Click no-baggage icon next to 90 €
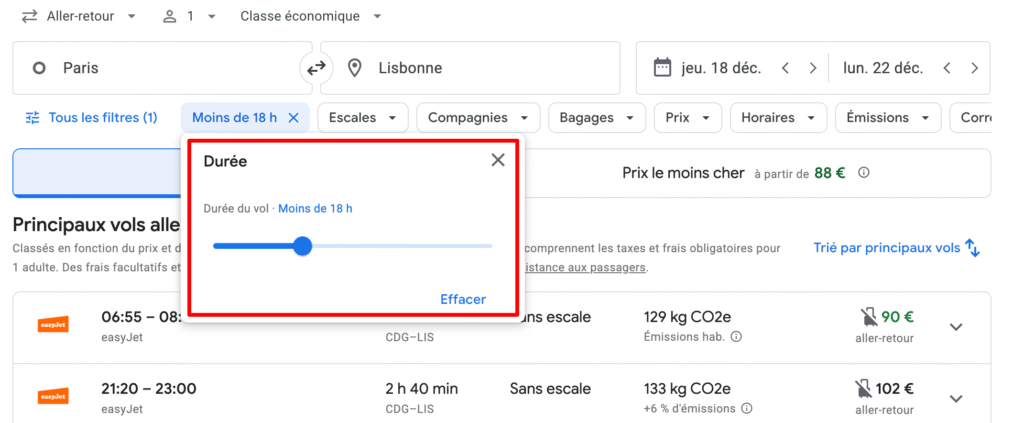Image resolution: width=1024 pixels, height=423 pixels. pyautogui.click(x=868, y=318)
